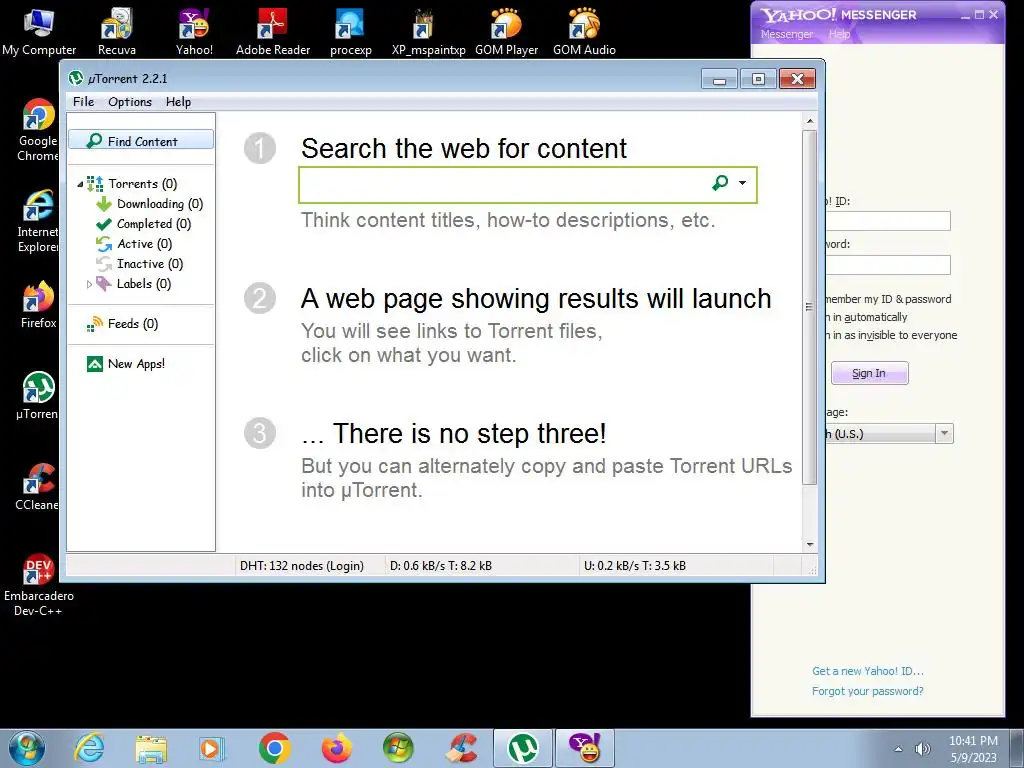Click the scrollbar up arrow in µTorrent
This screenshot has height=768, width=1024.
click(x=810, y=121)
